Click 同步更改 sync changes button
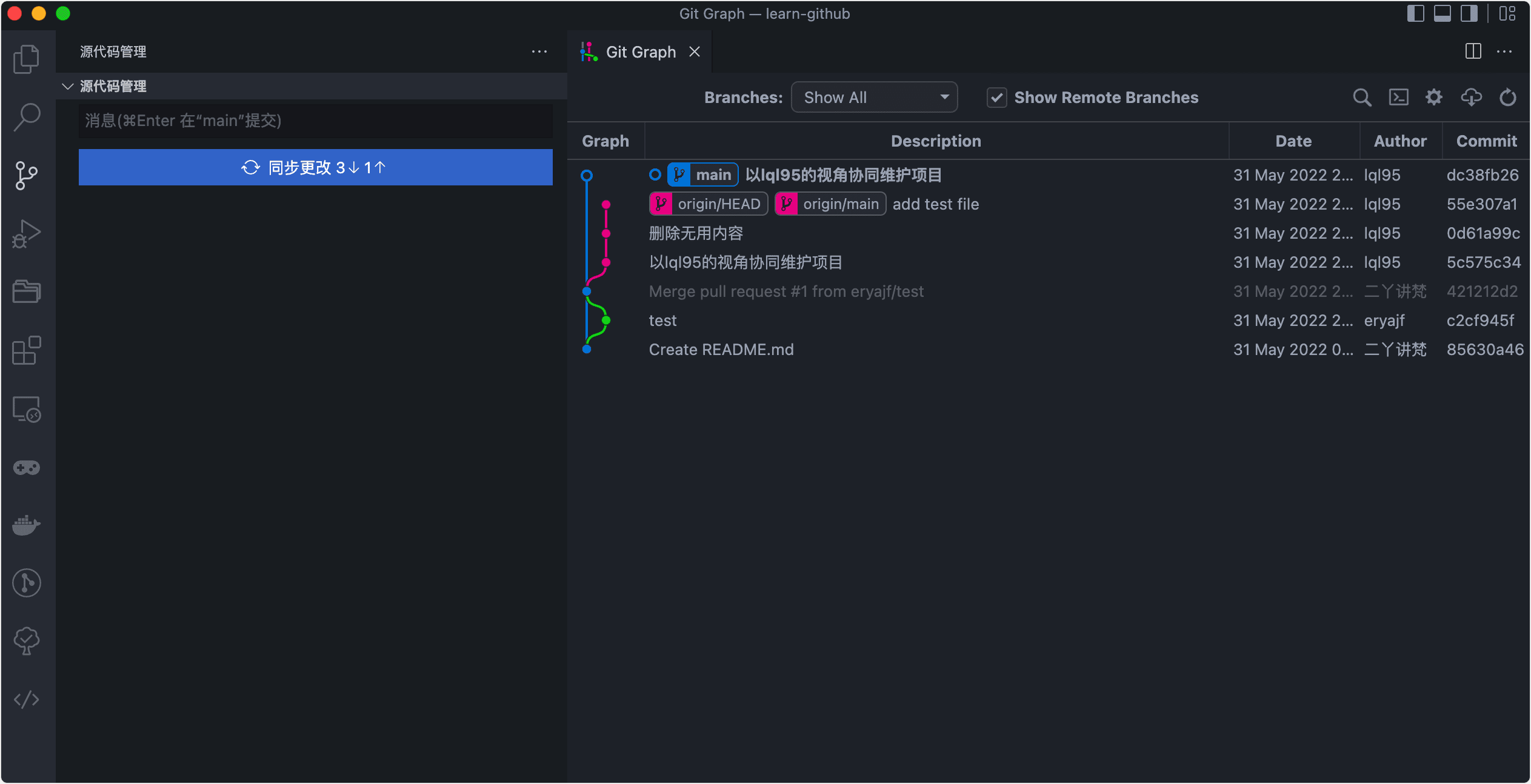Viewport: 1531px width, 784px height. pyautogui.click(x=315, y=167)
